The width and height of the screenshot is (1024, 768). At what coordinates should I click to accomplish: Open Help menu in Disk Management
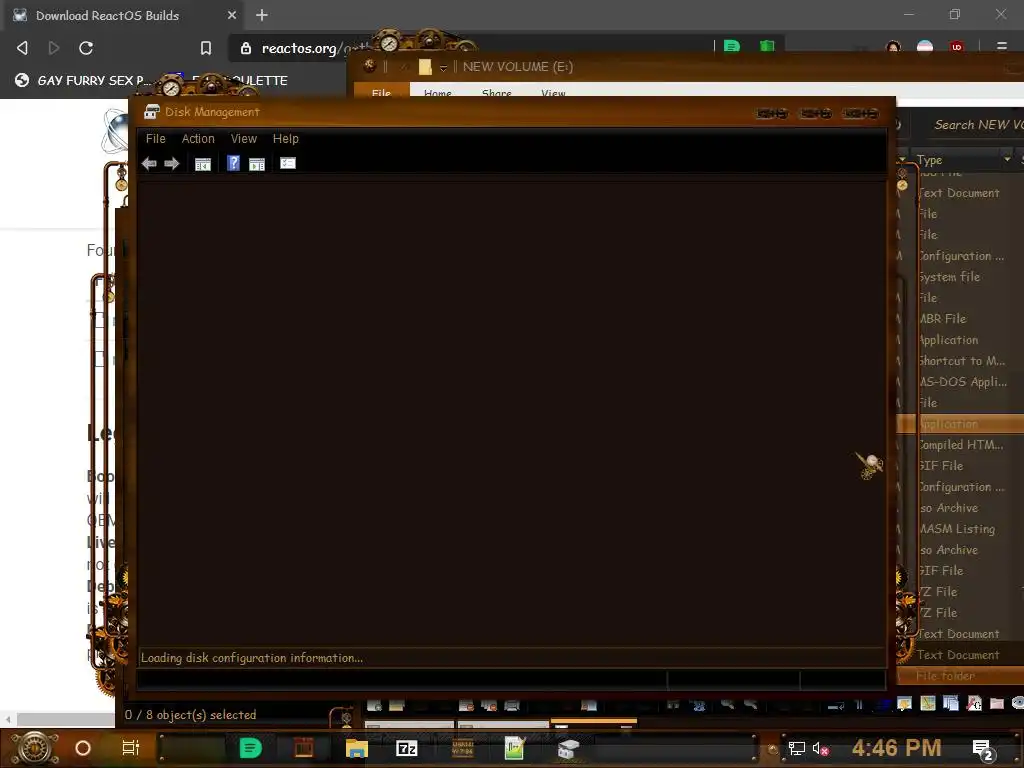point(285,138)
